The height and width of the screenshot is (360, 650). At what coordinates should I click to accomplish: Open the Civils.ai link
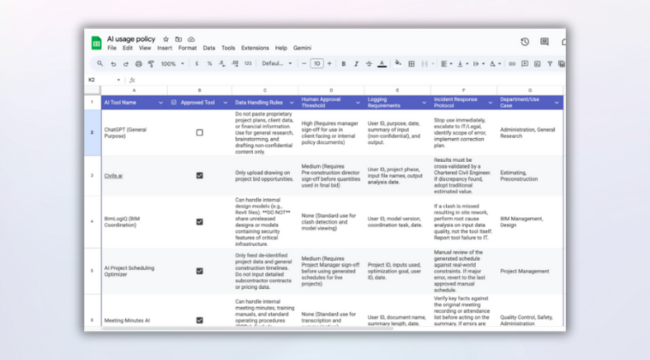tap(113, 176)
